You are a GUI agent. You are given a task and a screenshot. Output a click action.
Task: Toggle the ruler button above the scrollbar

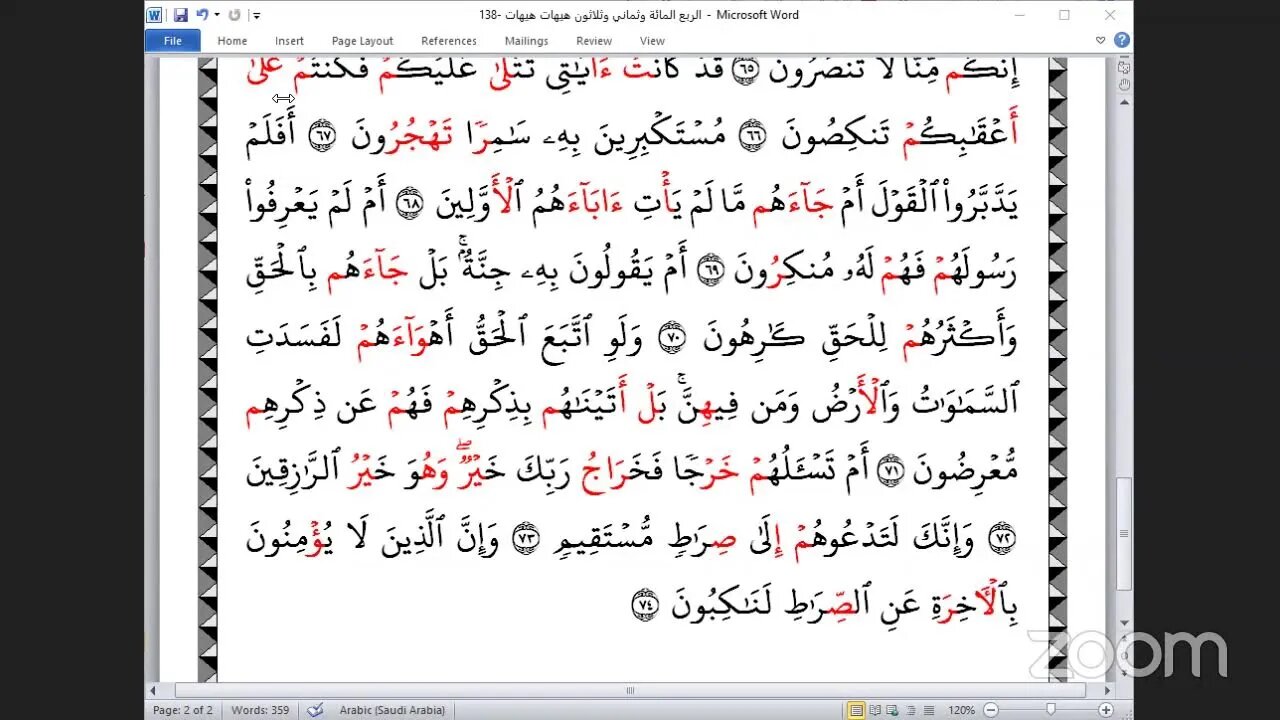(1125, 67)
